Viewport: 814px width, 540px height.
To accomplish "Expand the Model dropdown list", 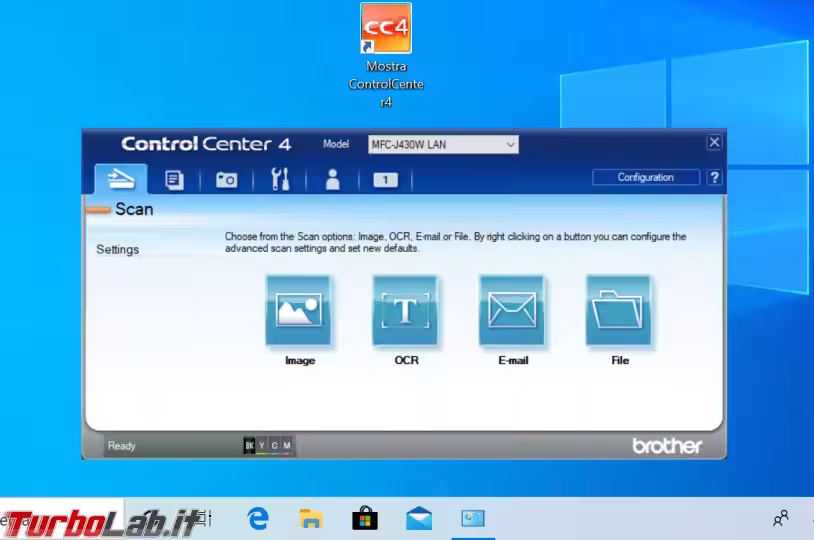I will 443,144.
